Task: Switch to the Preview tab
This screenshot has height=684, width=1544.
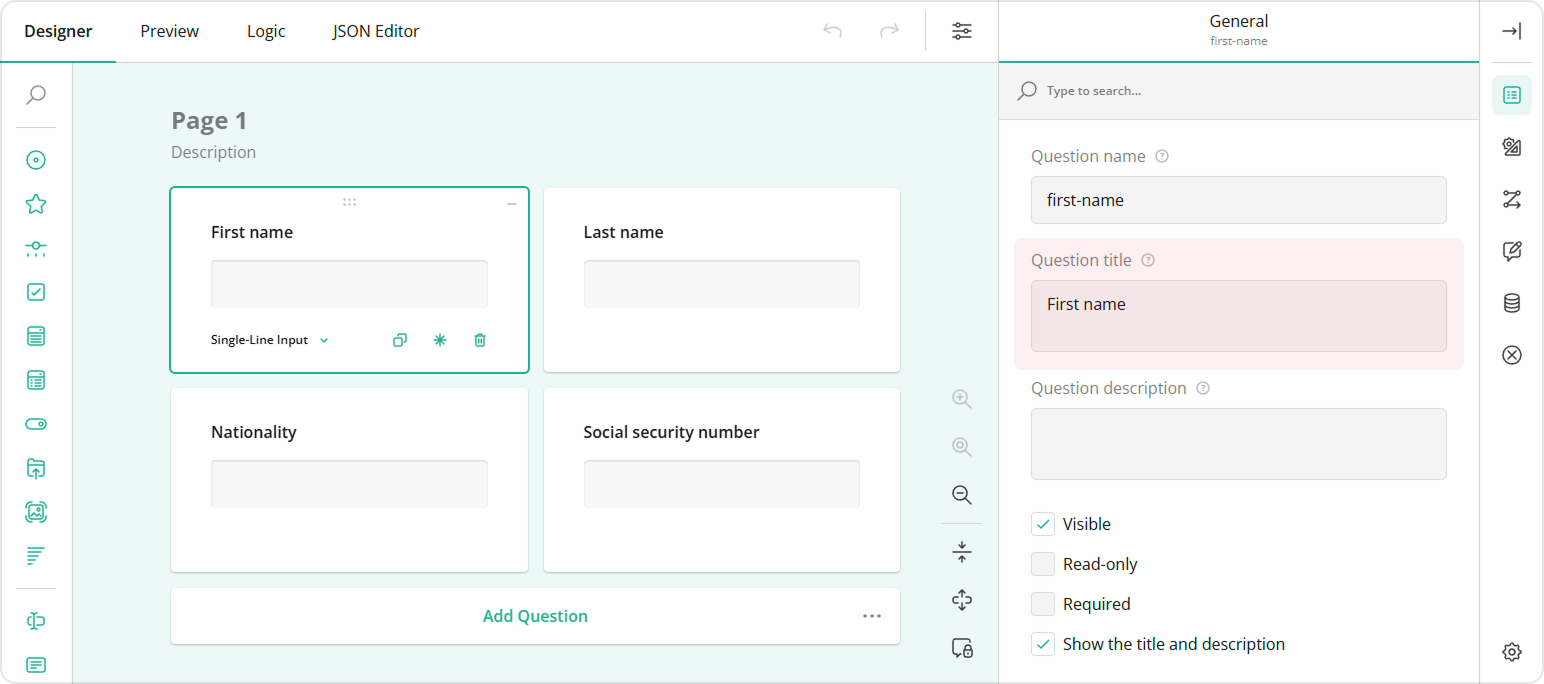Action: 168,31
